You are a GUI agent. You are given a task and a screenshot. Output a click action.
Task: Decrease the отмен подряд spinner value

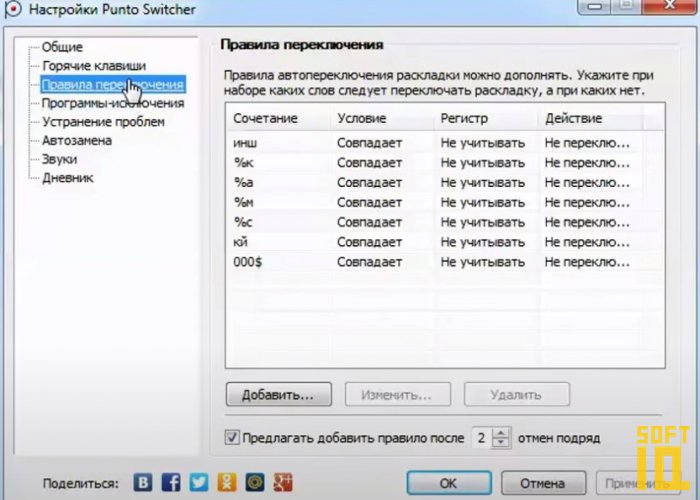(501, 442)
